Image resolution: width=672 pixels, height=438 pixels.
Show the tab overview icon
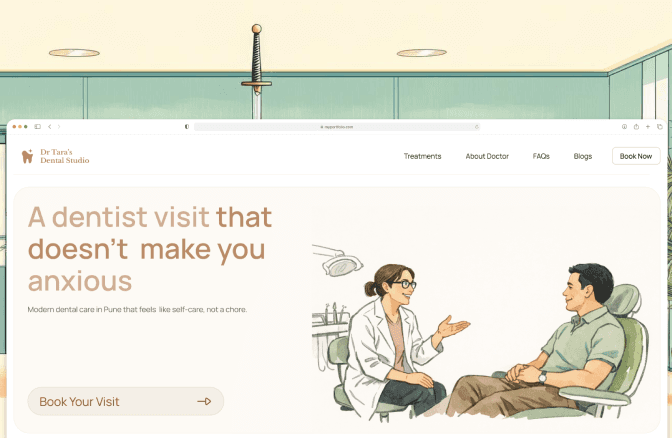click(x=660, y=127)
